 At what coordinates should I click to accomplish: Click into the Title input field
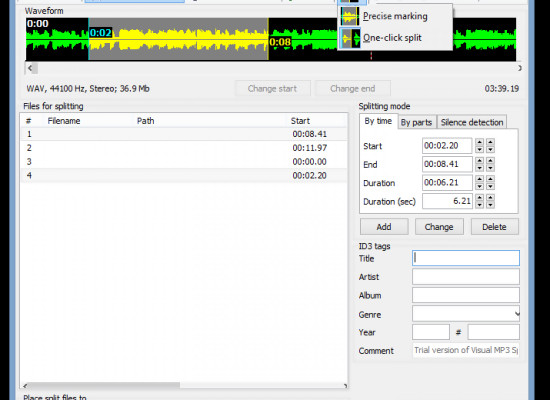point(466,258)
